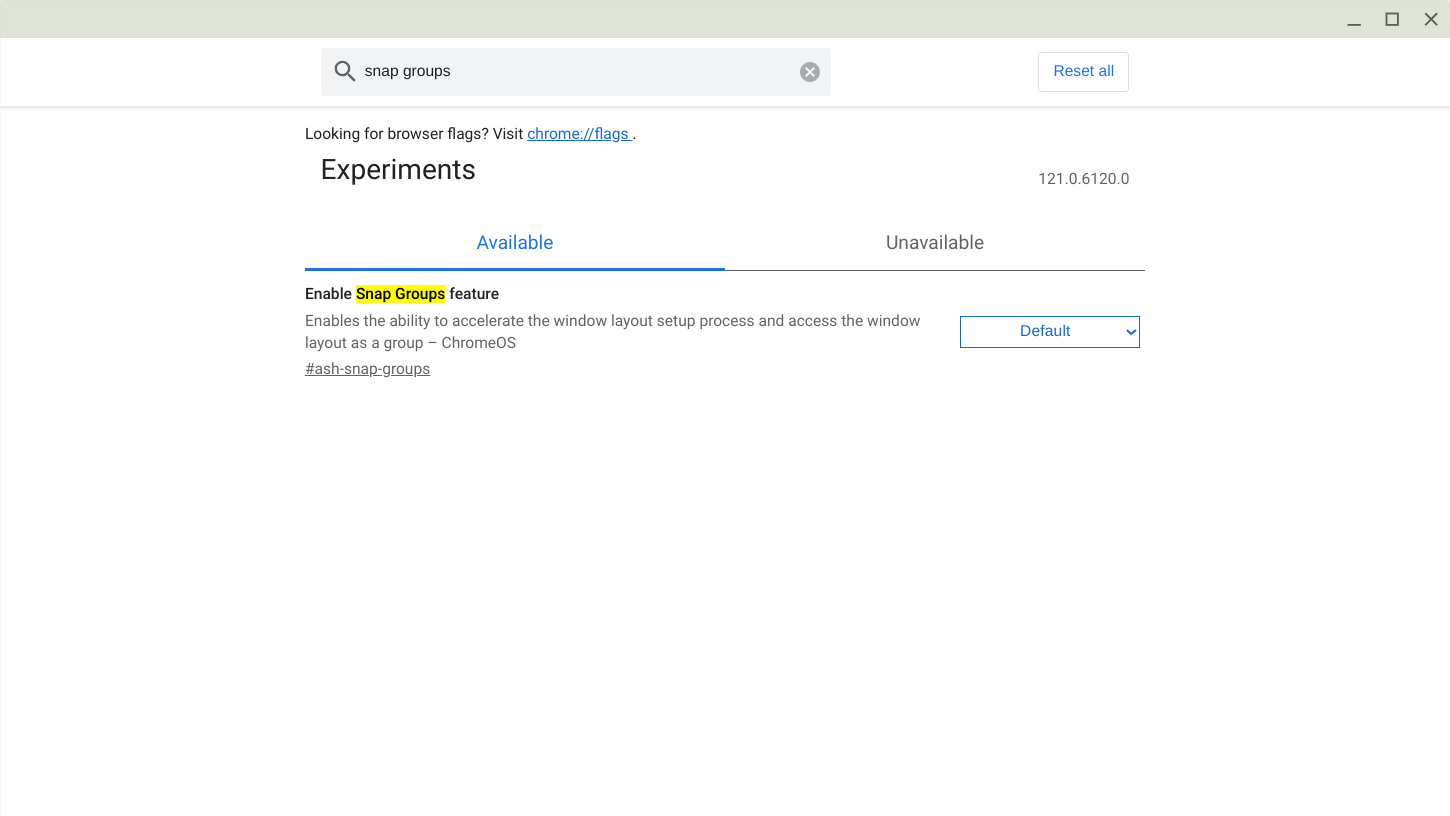The height and width of the screenshot is (816, 1450).
Task: Click the Experiments page heading
Action: click(x=397, y=169)
